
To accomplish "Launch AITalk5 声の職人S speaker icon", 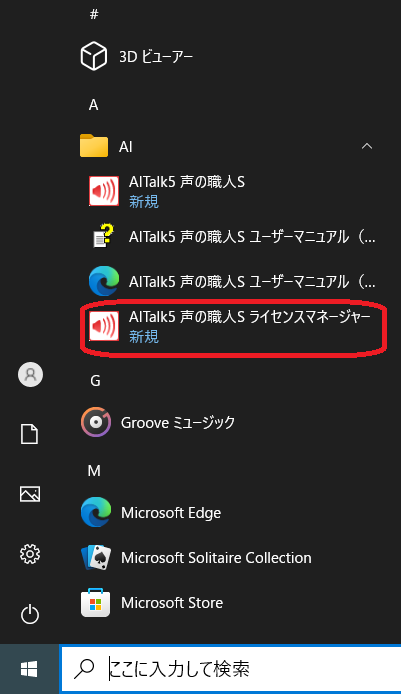I will pyautogui.click(x=104, y=191).
